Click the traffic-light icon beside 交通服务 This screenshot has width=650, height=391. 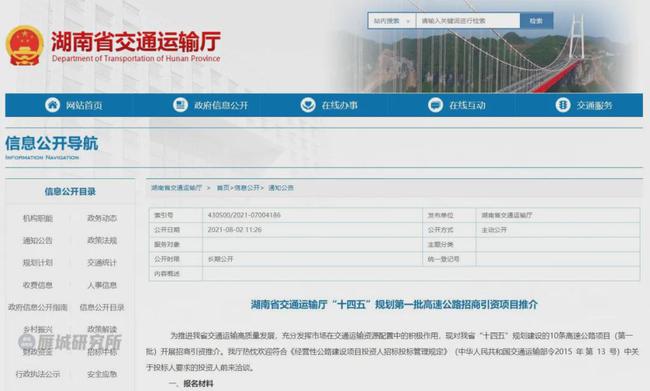(x=563, y=105)
